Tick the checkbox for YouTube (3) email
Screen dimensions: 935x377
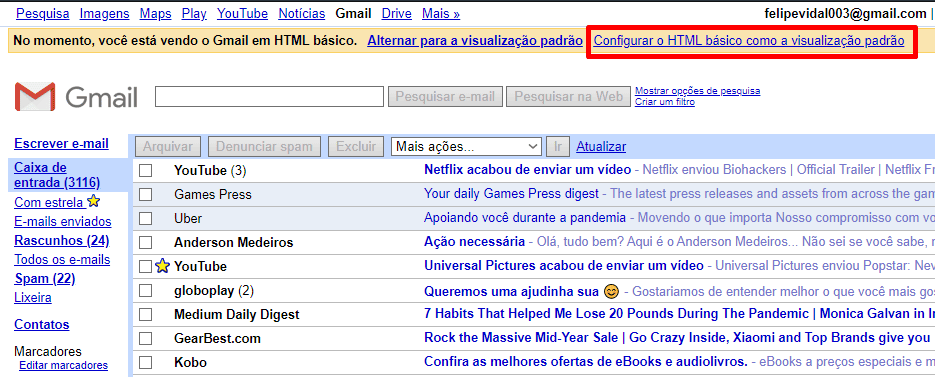(145, 171)
